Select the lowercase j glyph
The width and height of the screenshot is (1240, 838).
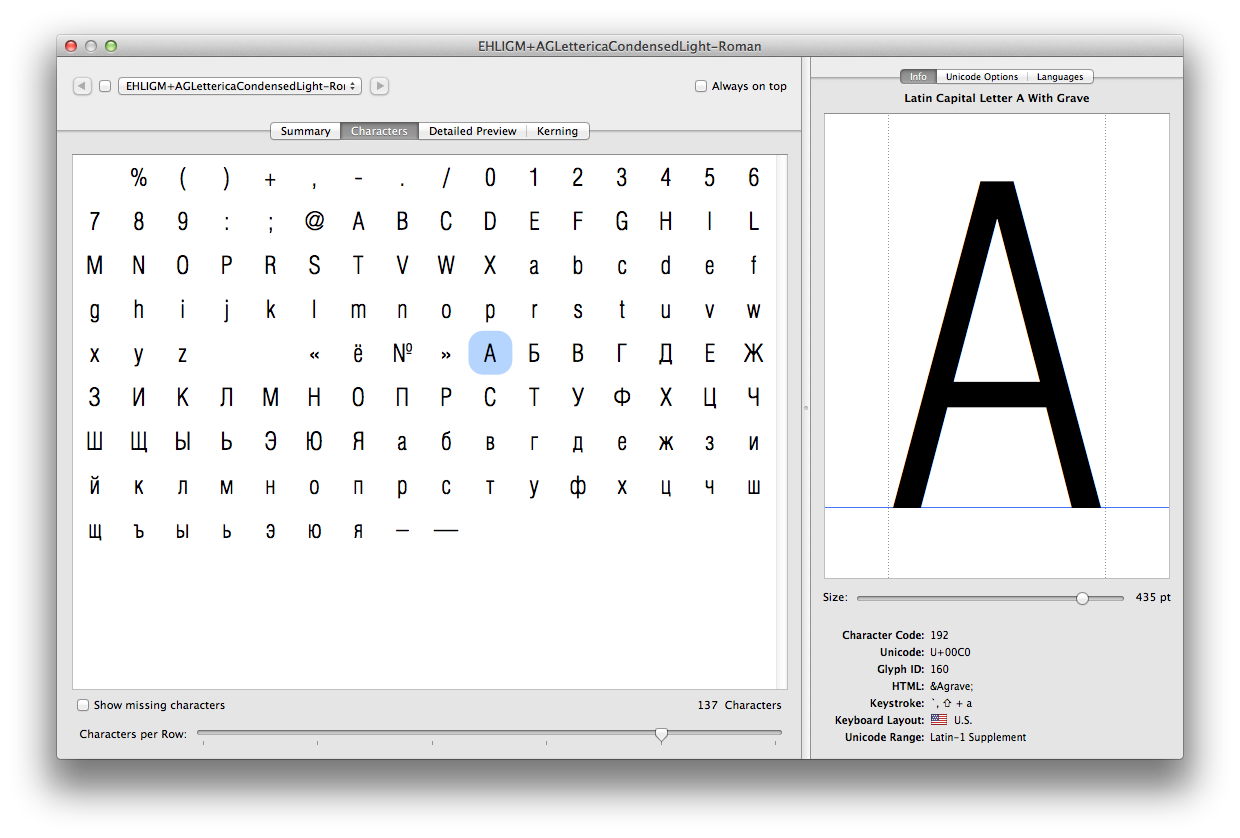(226, 310)
